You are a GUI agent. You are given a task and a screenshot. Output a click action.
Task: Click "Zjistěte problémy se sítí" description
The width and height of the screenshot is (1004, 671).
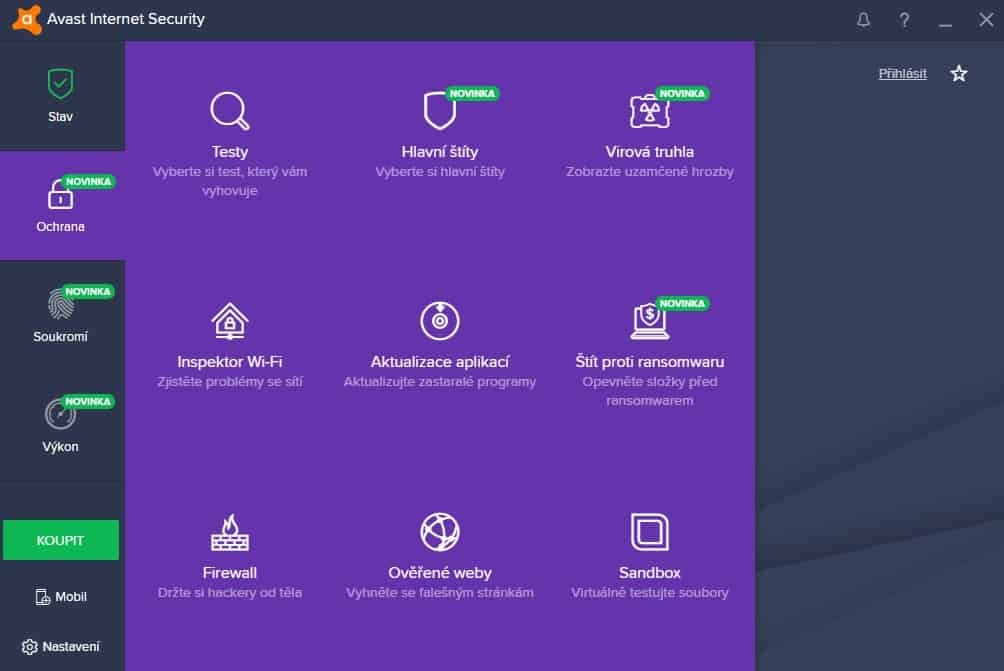[x=230, y=382]
